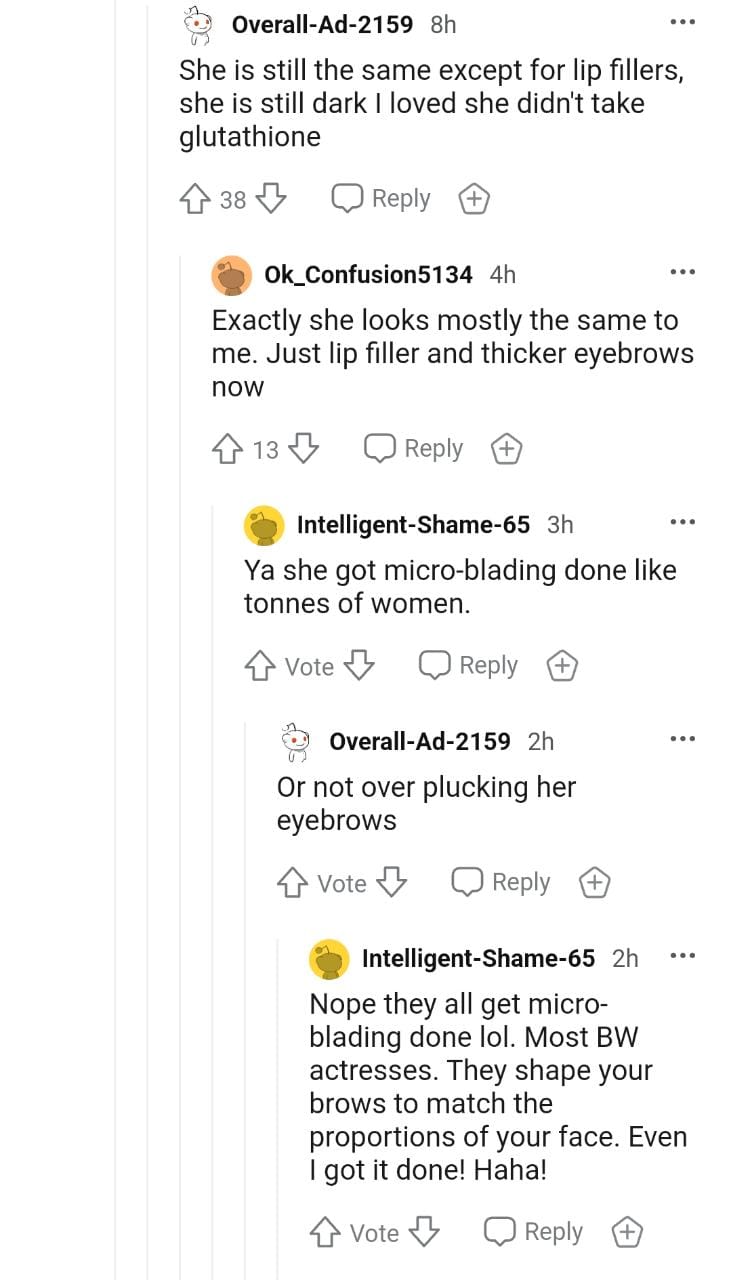This screenshot has width=731, height=1280.
Task: Tap Ok_Confusion5134's orange avatar
Action: 232,275
